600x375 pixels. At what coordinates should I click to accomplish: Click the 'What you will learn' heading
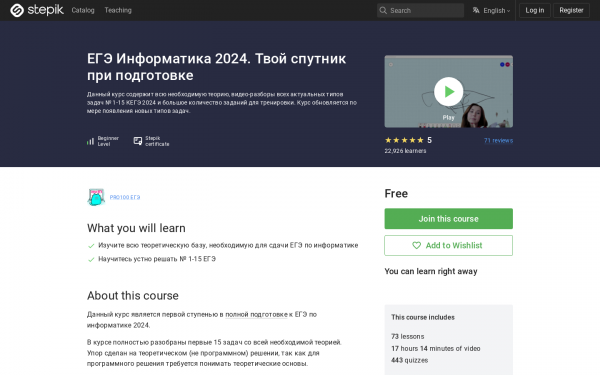[136, 228]
